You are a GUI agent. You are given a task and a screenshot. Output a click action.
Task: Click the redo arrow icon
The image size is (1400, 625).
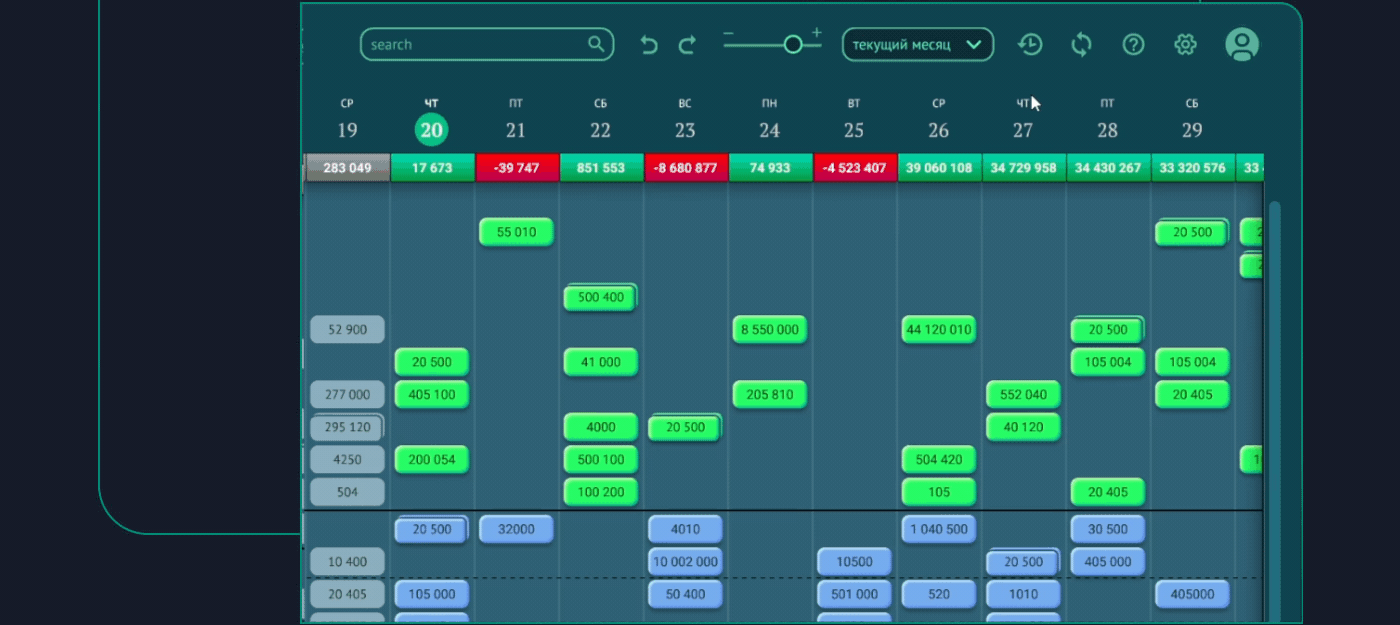click(687, 45)
